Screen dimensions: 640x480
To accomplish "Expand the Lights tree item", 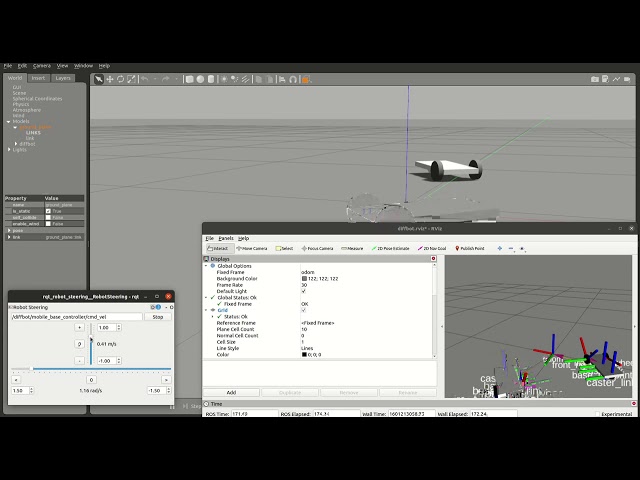I will [9, 150].
